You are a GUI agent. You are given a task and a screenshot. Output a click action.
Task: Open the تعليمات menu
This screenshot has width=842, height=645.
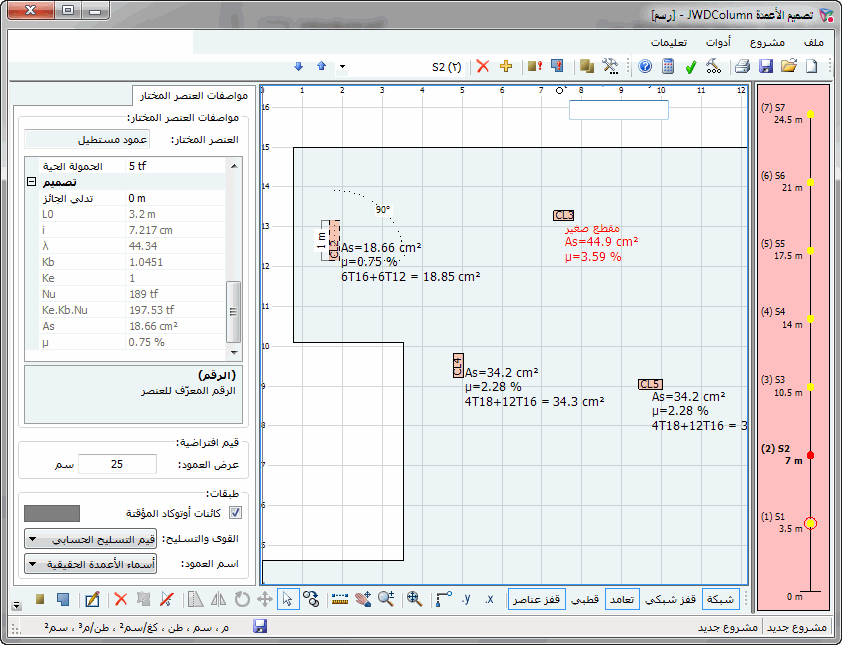pos(668,42)
